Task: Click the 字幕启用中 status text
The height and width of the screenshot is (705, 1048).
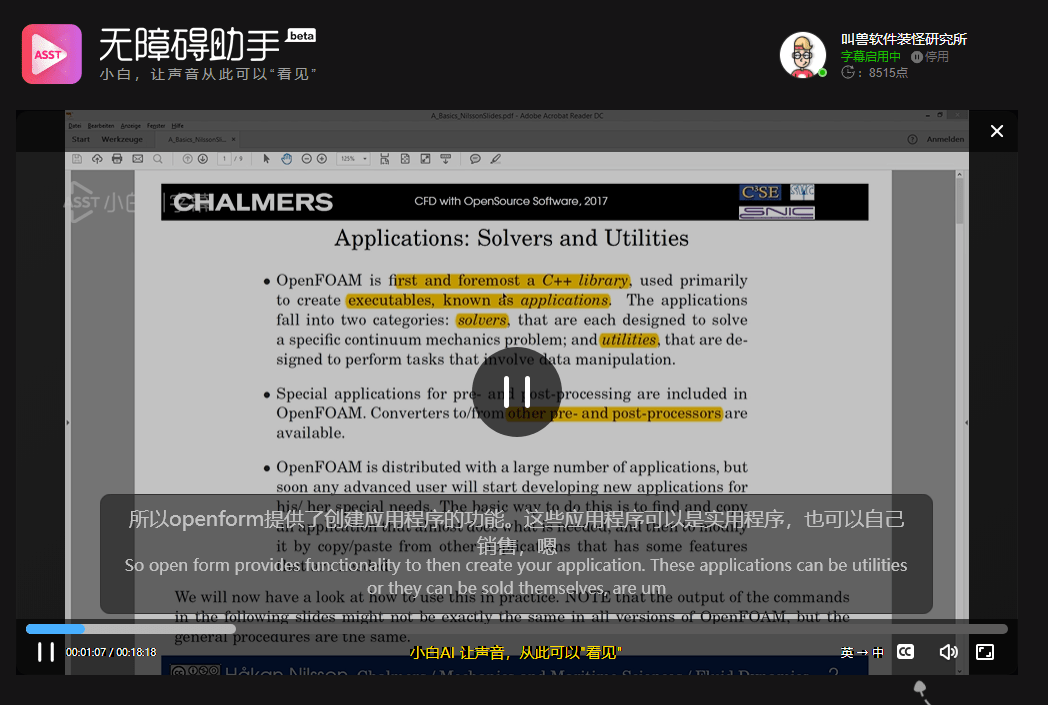Action: (x=870, y=57)
